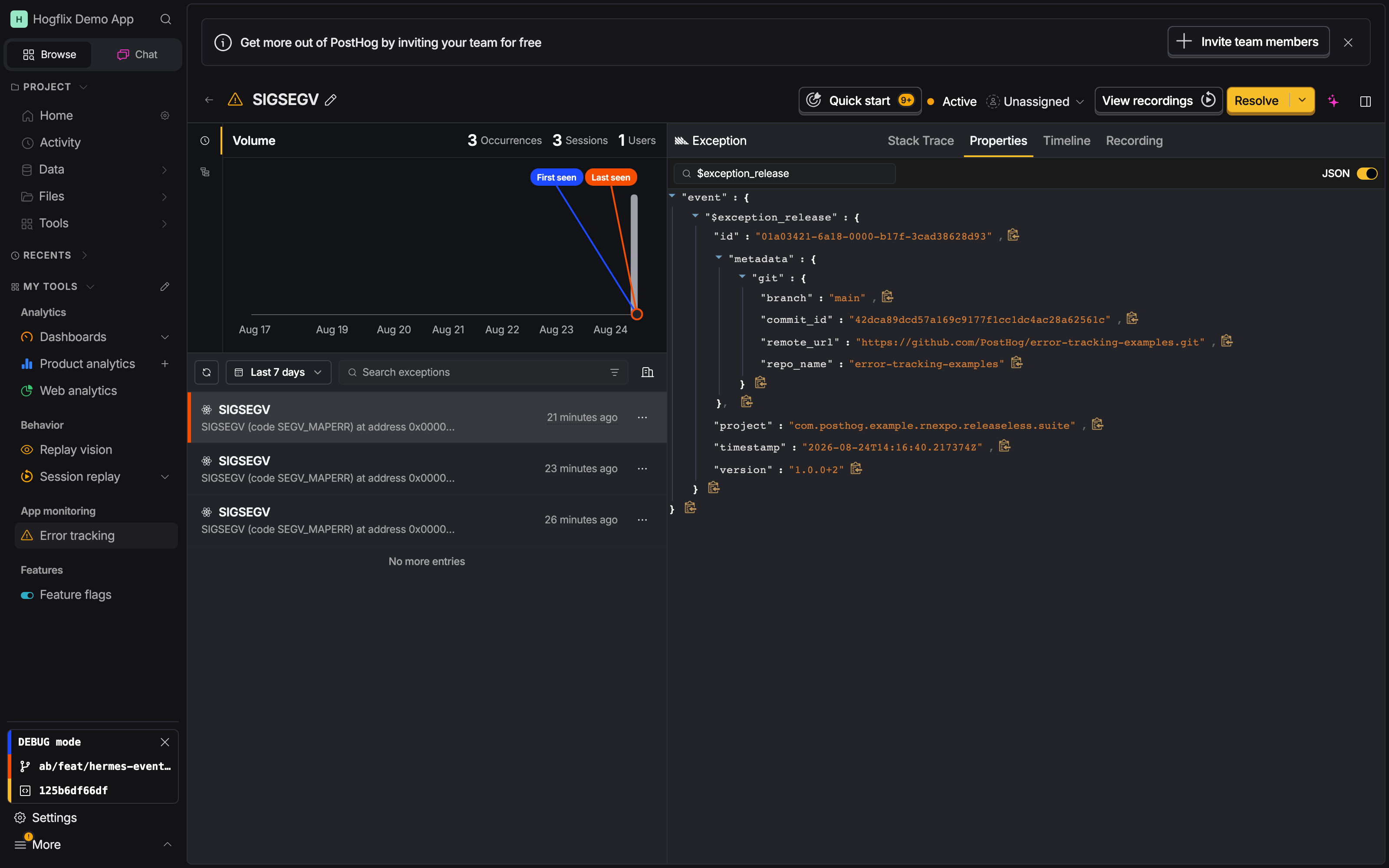Open Home settings gear icon
This screenshot has height=868, width=1389.
click(165, 115)
